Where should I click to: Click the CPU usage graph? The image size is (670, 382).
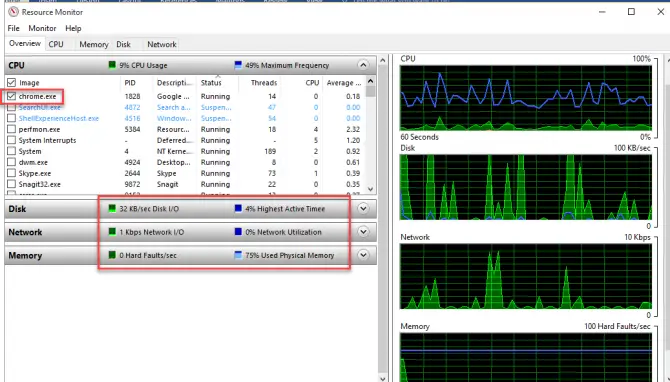(x=526, y=98)
